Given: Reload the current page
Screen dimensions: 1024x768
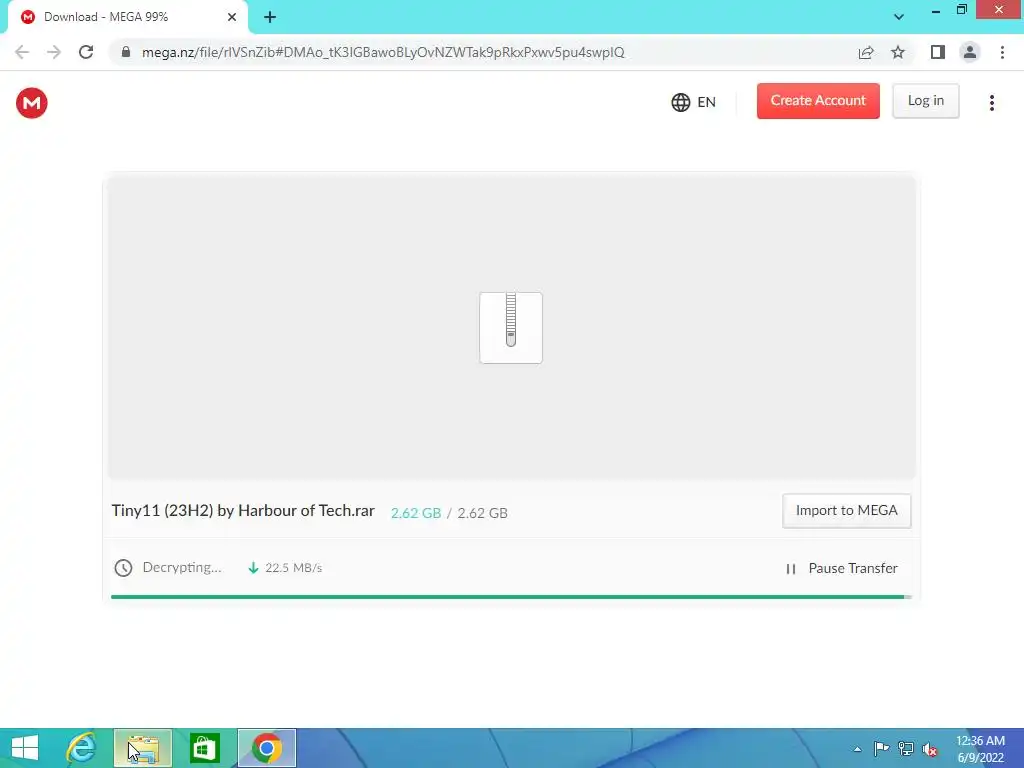Looking at the screenshot, I should (x=86, y=52).
